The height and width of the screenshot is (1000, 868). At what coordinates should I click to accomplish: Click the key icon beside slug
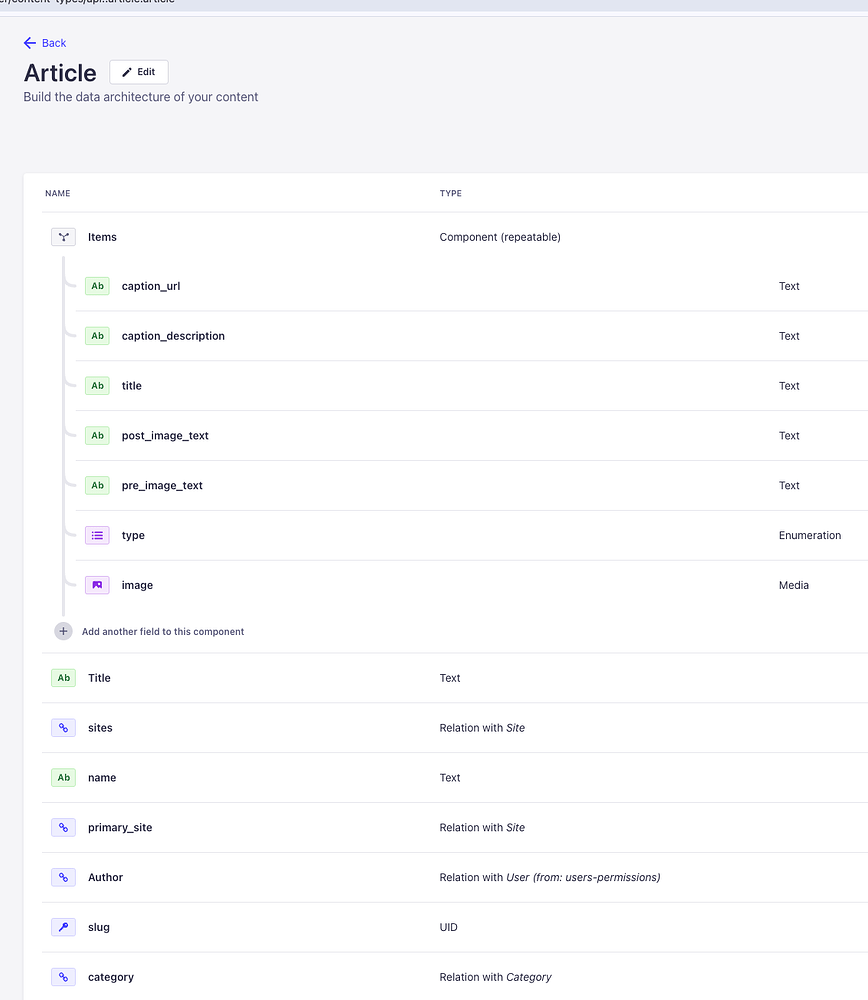[63, 927]
